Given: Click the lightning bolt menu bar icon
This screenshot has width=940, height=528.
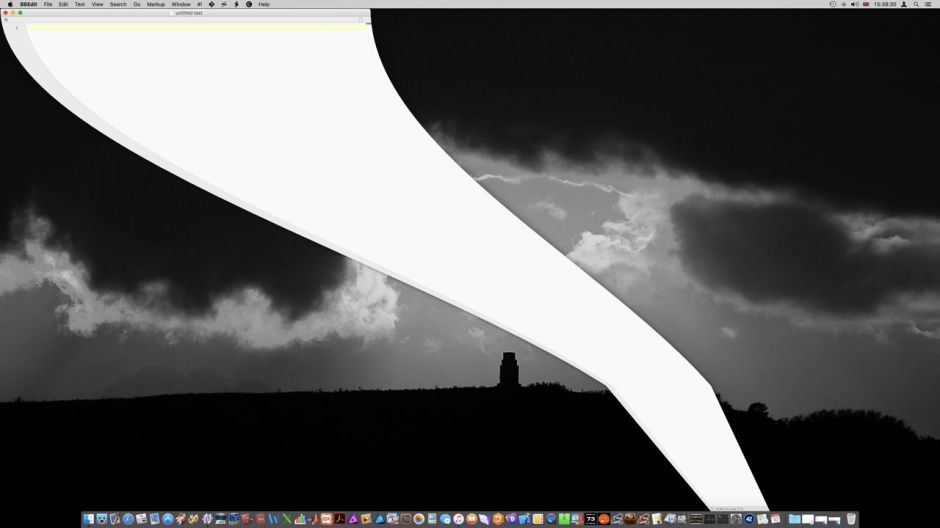Looking at the screenshot, I should [x=236, y=4].
